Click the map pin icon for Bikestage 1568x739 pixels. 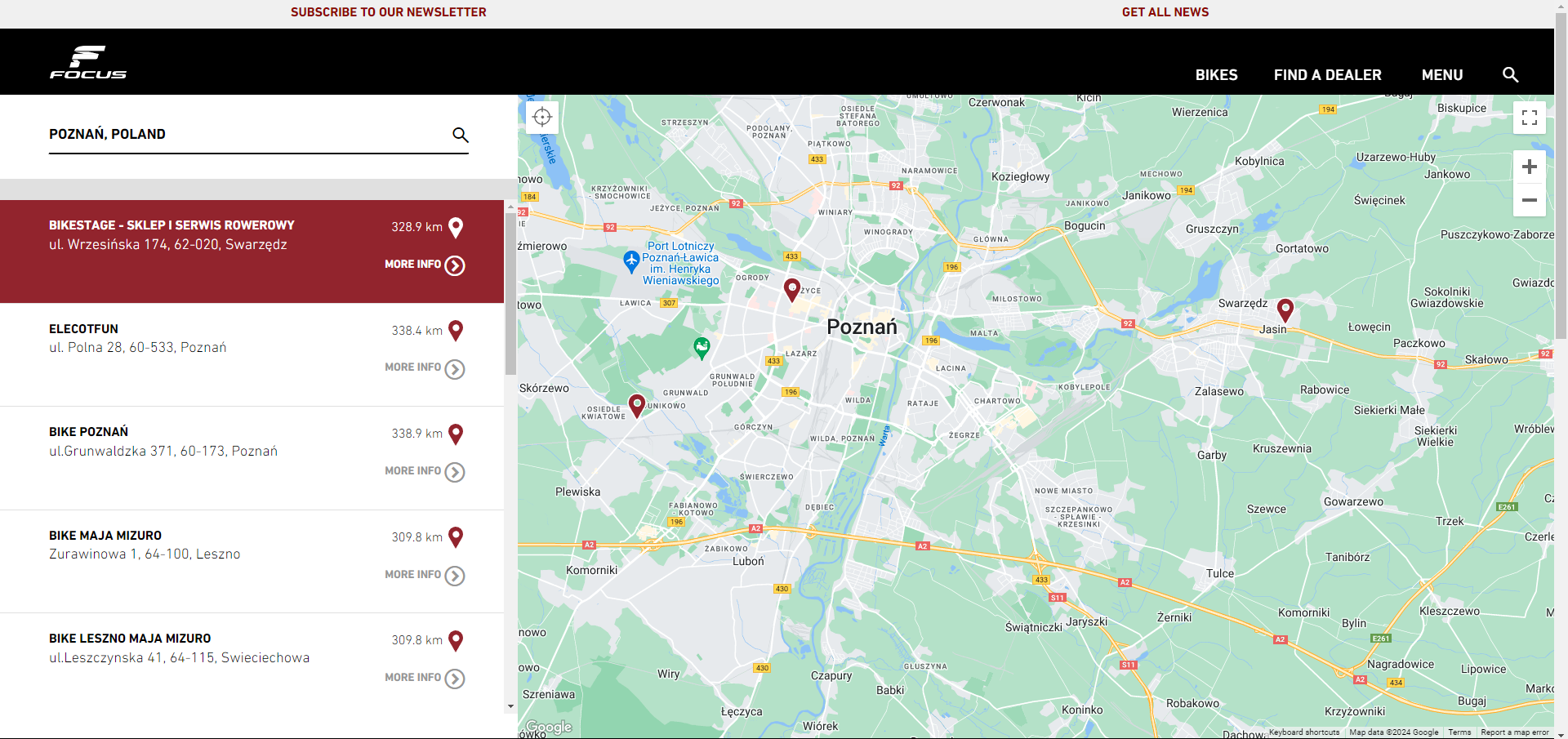pyautogui.click(x=457, y=228)
